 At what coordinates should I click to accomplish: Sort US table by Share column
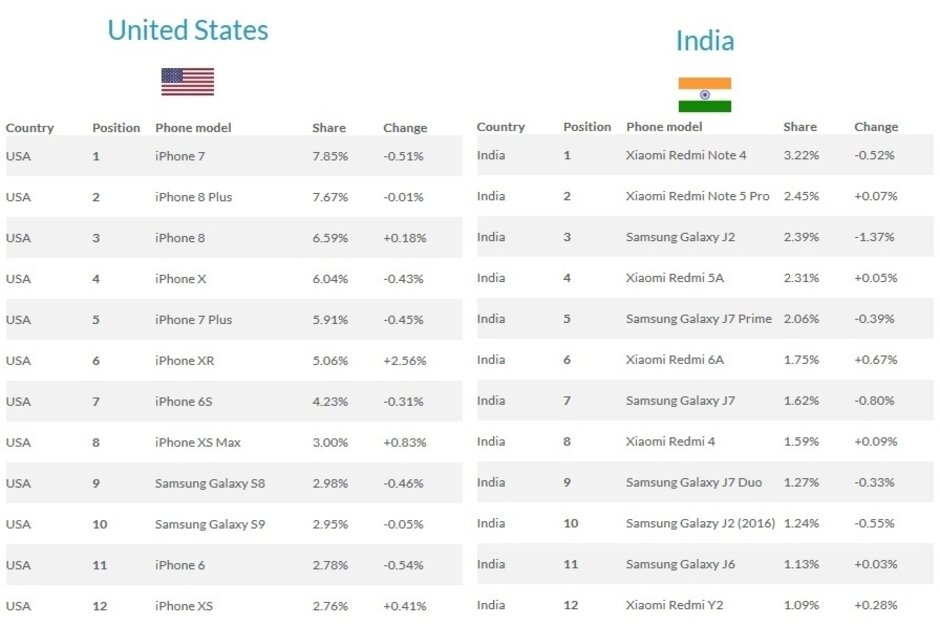[x=329, y=128]
